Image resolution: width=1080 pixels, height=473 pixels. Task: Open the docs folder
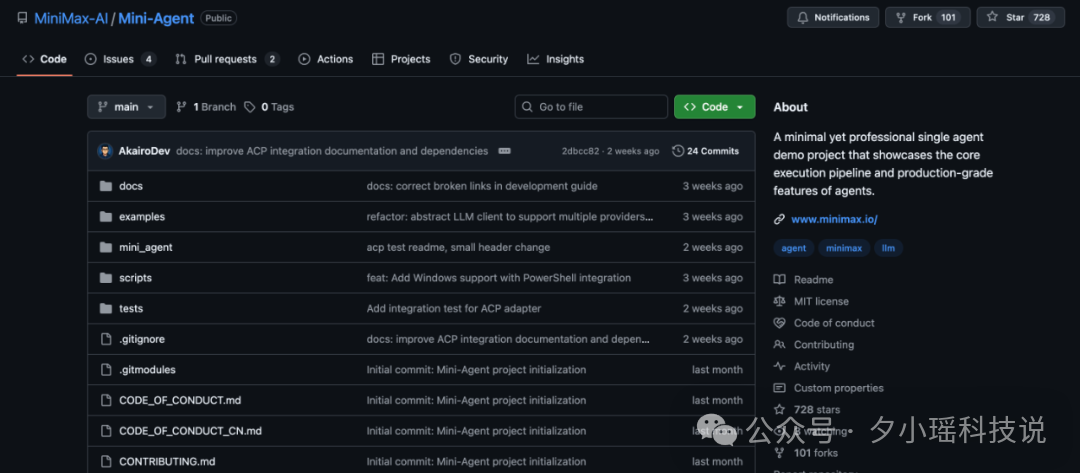click(x=131, y=186)
